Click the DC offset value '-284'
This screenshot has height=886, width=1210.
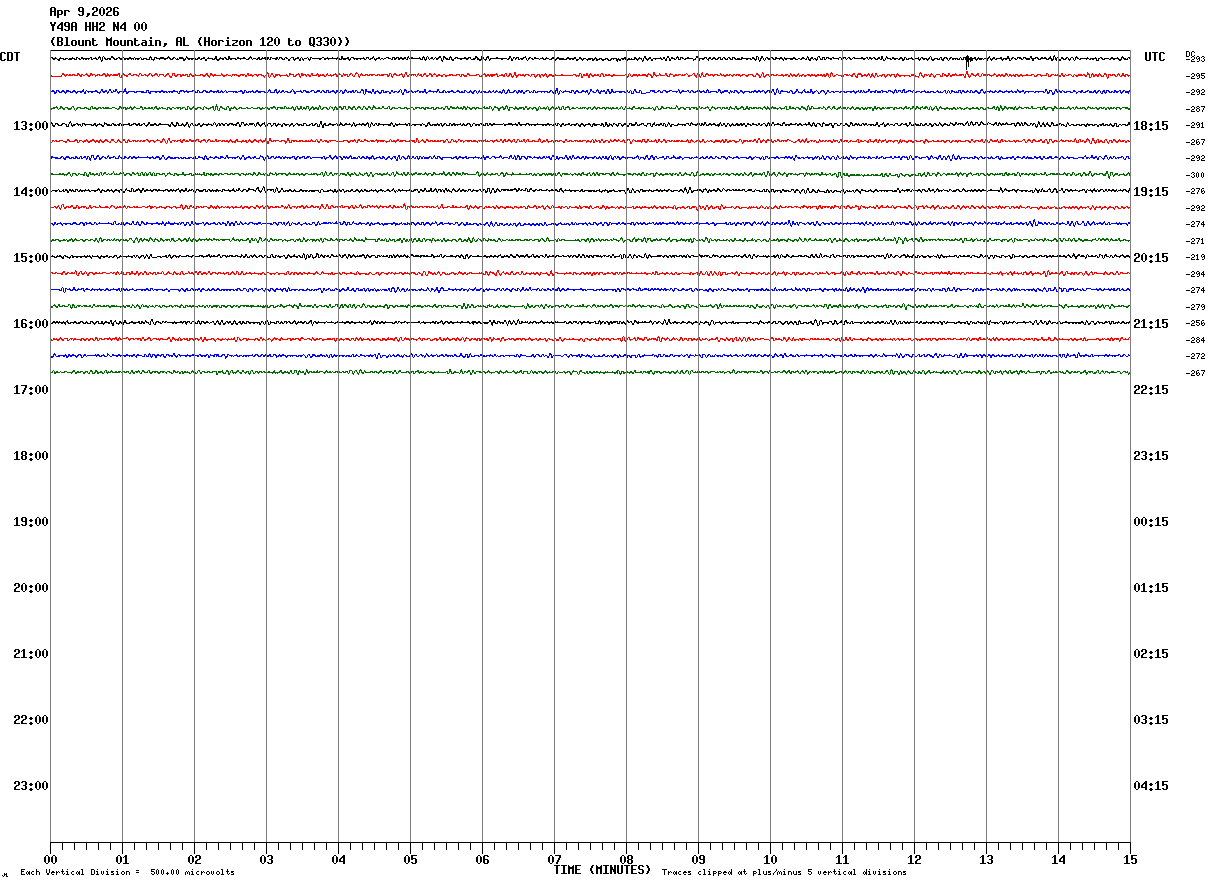pyautogui.click(x=1195, y=340)
